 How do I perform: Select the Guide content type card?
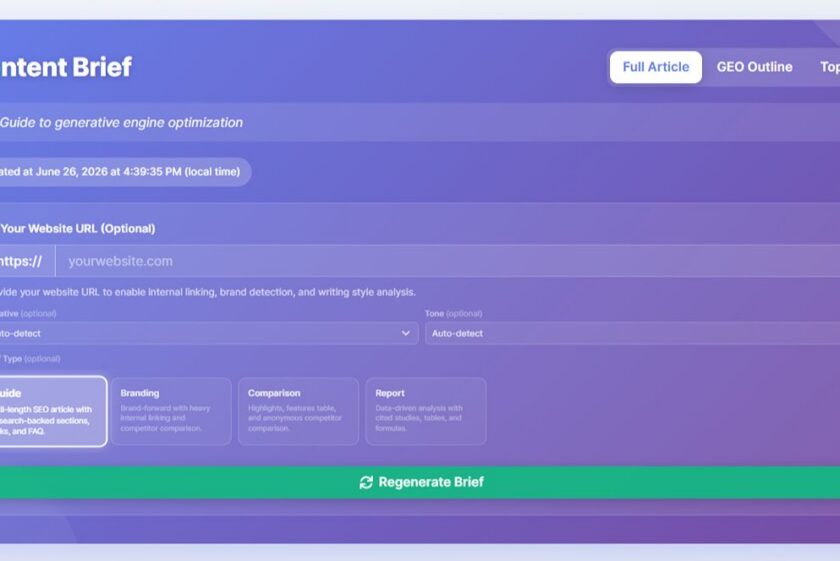pyautogui.click(x=53, y=411)
